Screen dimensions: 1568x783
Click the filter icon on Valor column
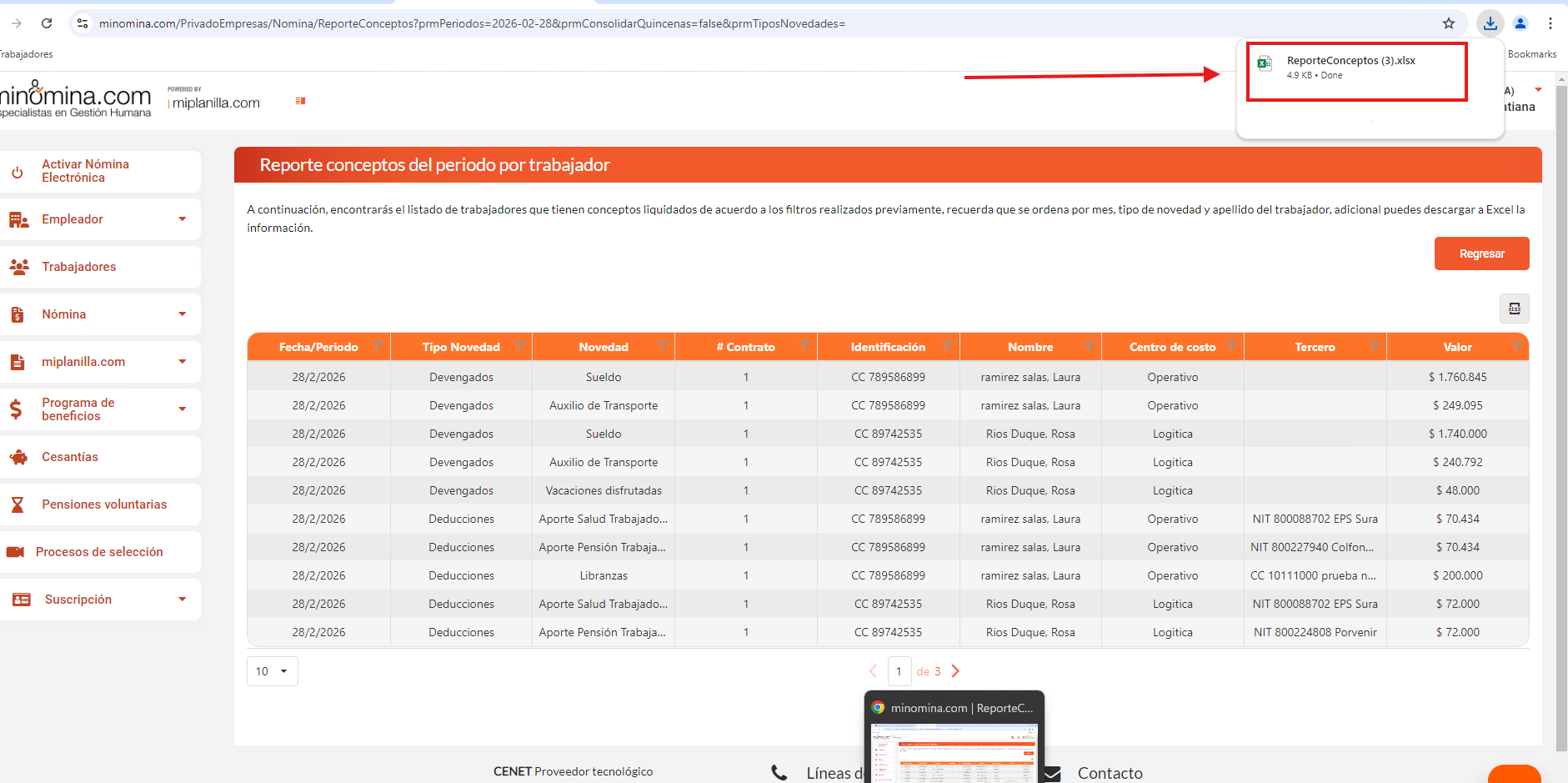point(1516,345)
